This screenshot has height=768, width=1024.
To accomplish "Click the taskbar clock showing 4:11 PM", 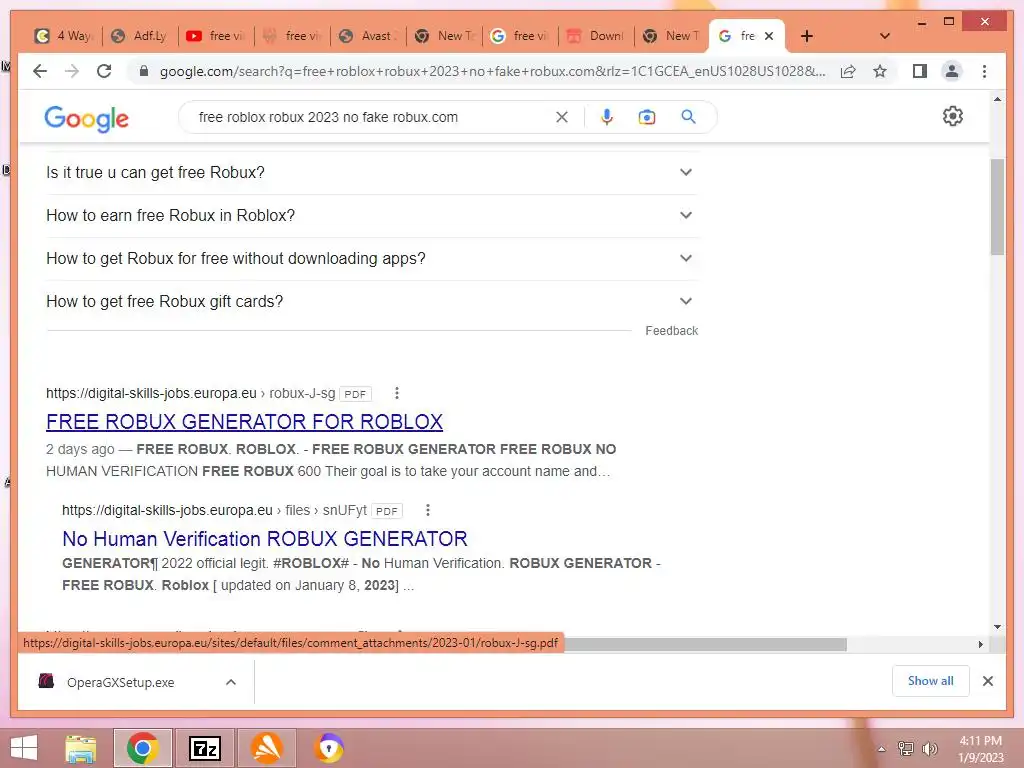I will pyautogui.click(x=980, y=749).
